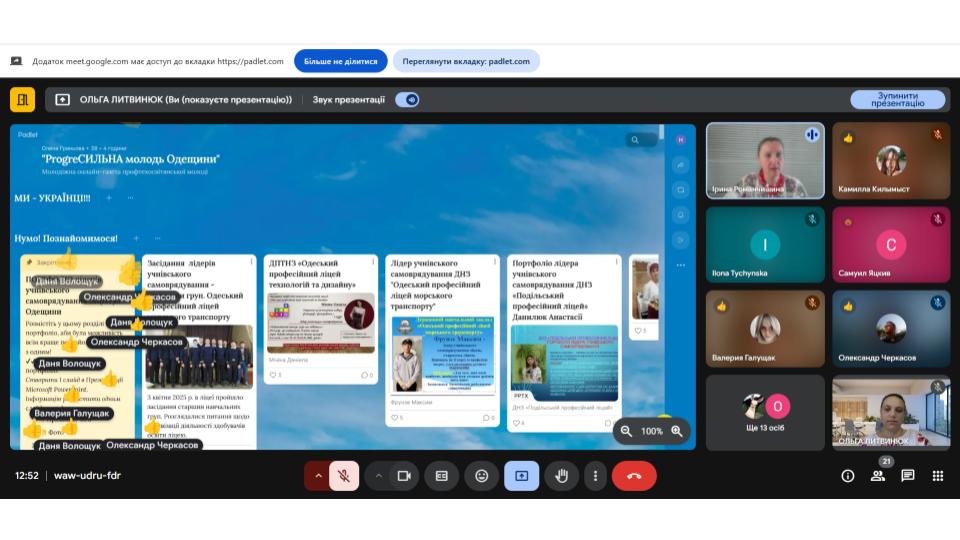Unmute the microphone in the call bar
This screenshot has width=960, height=540.
pyautogui.click(x=343, y=476)
